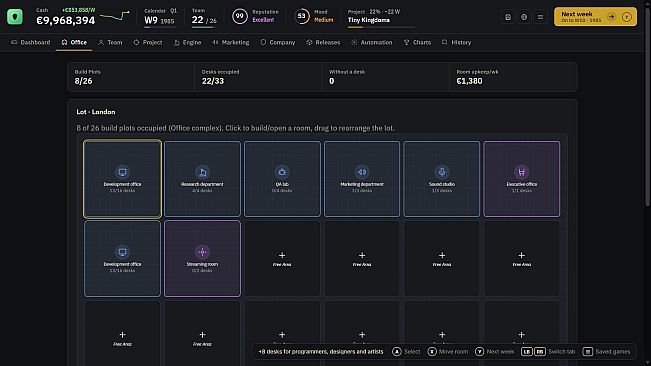Open the Marketing department room
This screenshot has height=366, width=651.
click(x=362, y=179)
